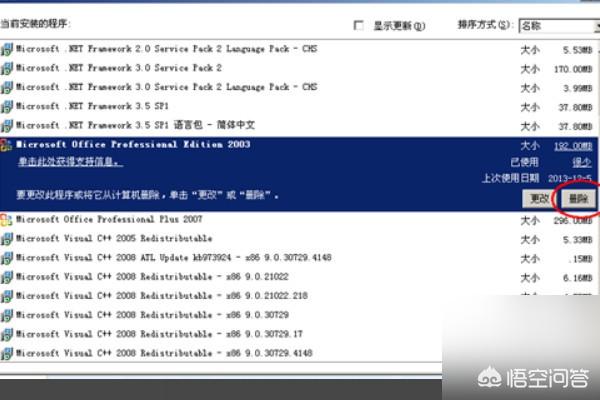Click the 3.99MB size value
Viewport: 600px width, 400px height.
[577, 88]
